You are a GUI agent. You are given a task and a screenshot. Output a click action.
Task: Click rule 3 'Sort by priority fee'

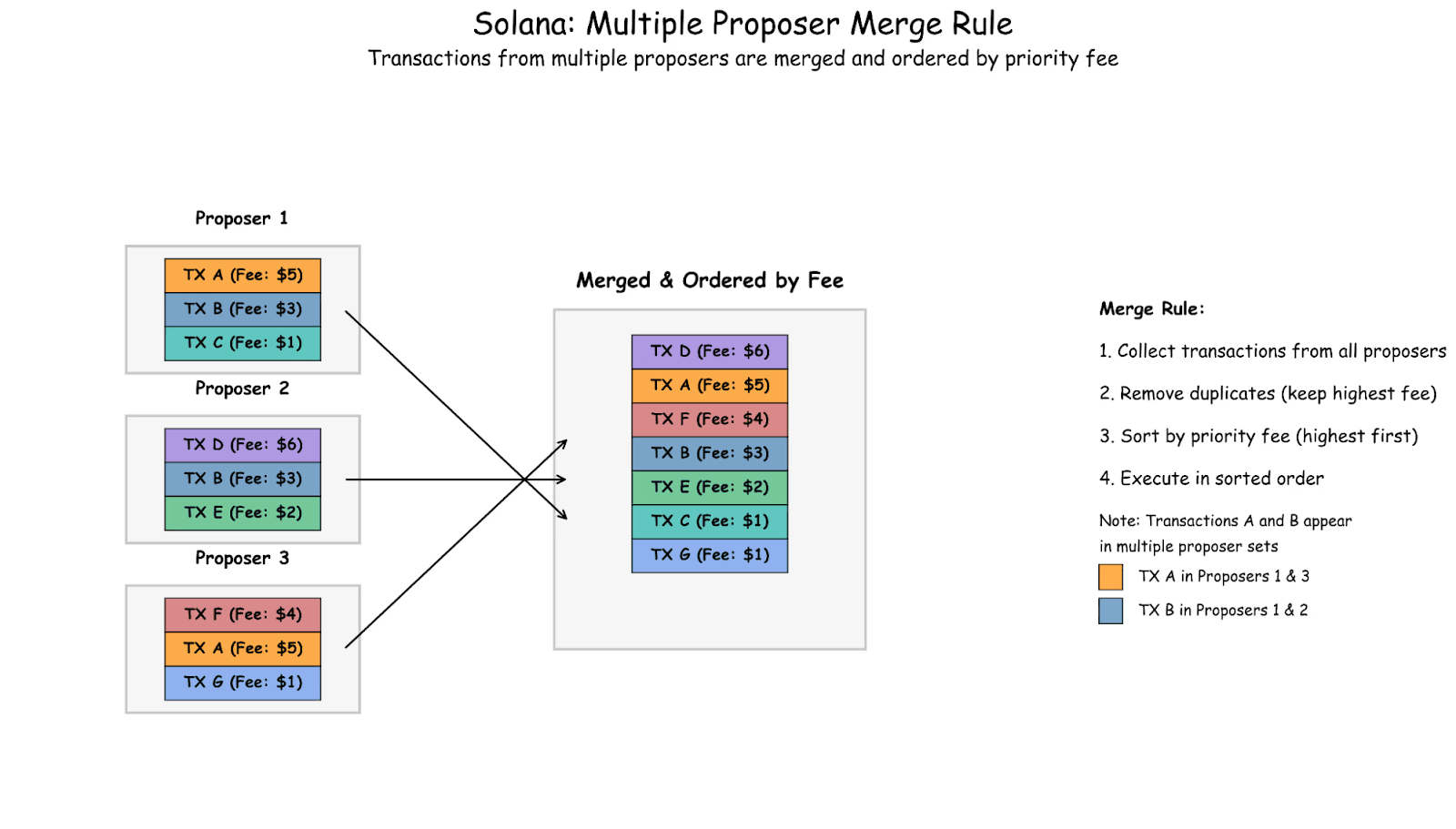pyautogui.click(x=1259, y=437)
